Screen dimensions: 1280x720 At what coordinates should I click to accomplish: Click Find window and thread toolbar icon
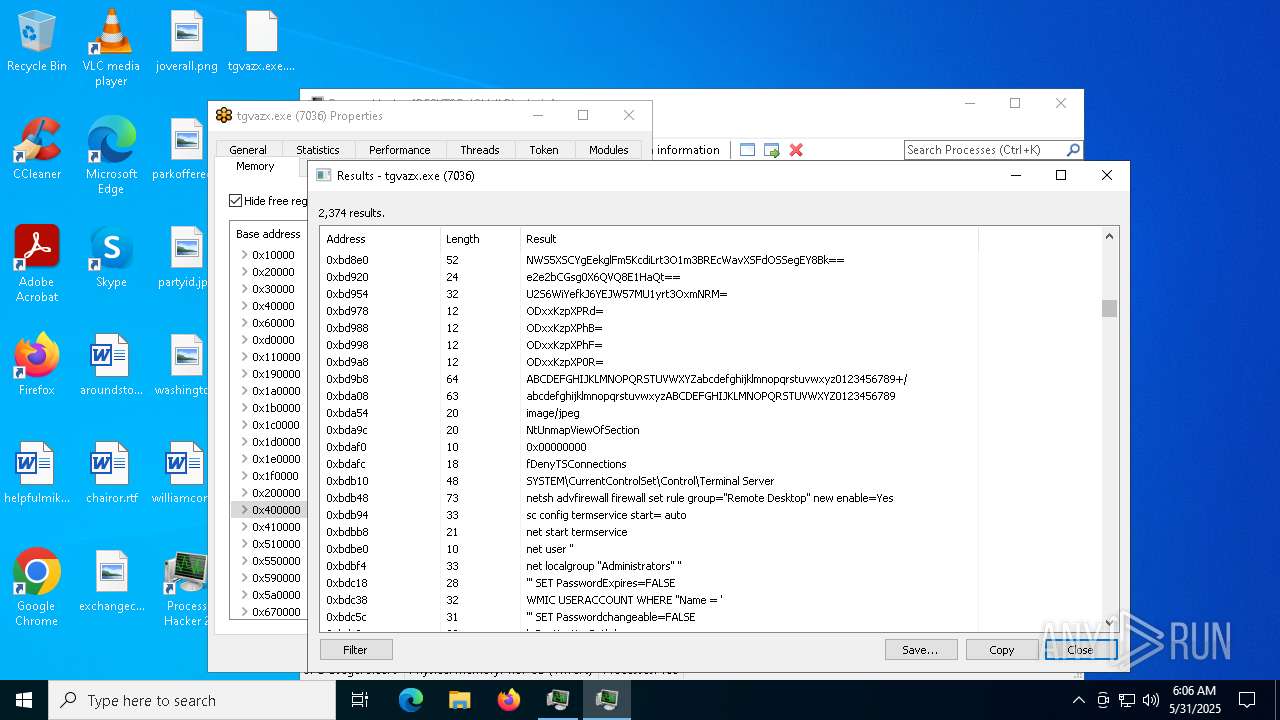(x=772, y=150)
